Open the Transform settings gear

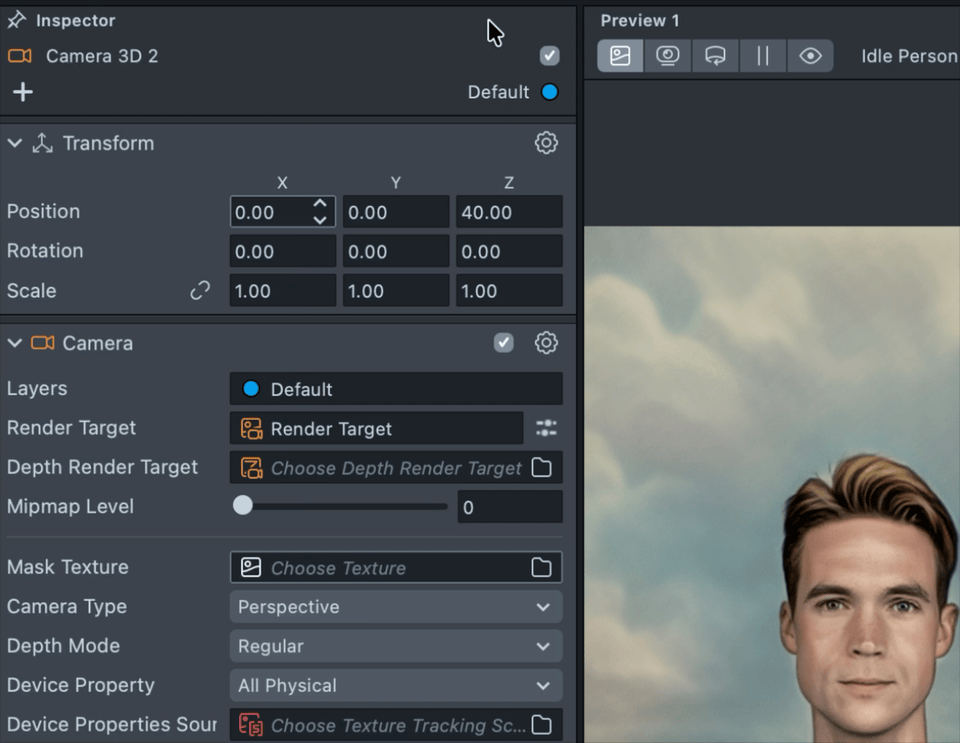(x=546, y=143)
